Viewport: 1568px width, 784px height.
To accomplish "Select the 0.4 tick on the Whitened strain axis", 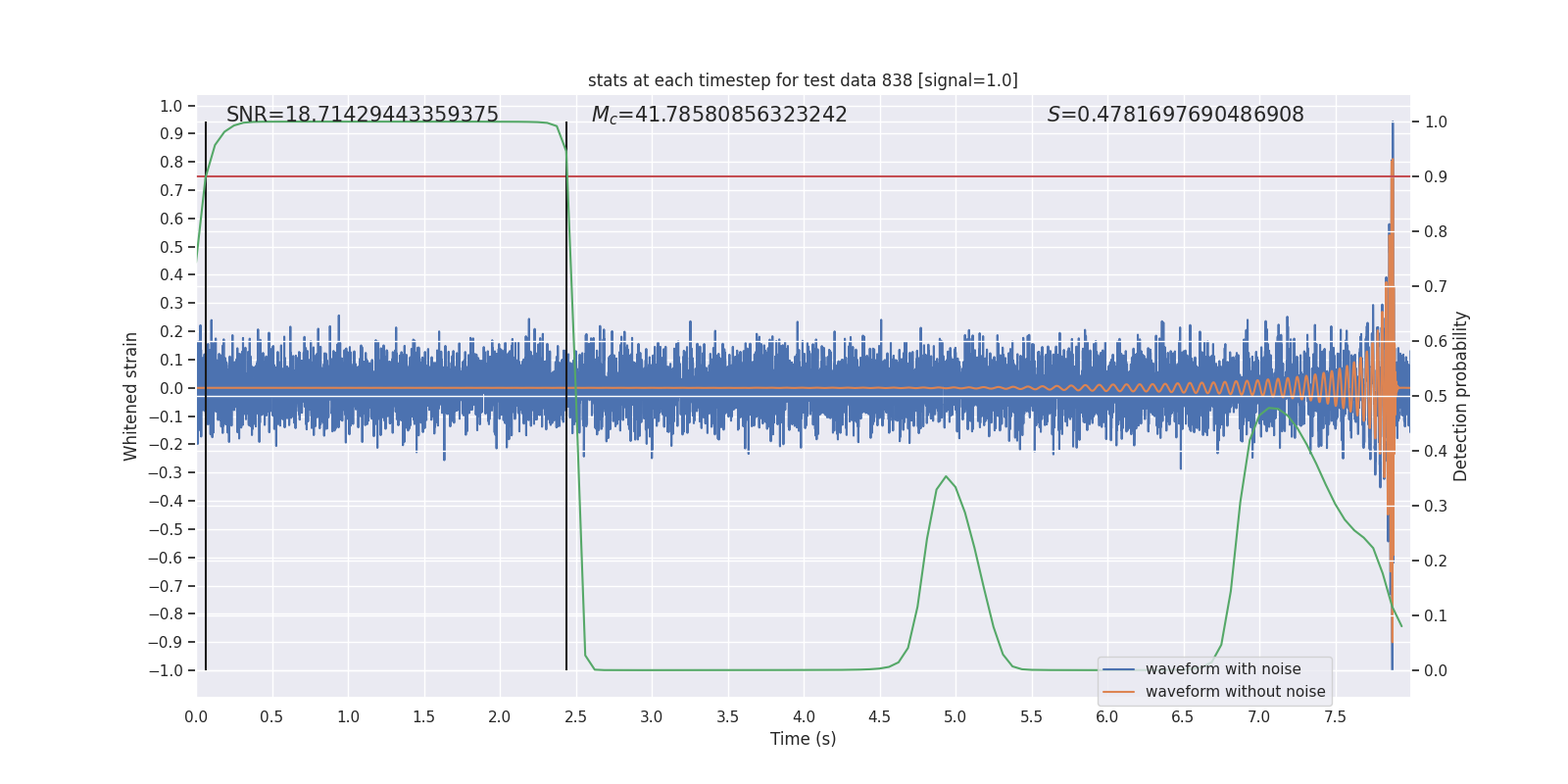I will 171,275.
